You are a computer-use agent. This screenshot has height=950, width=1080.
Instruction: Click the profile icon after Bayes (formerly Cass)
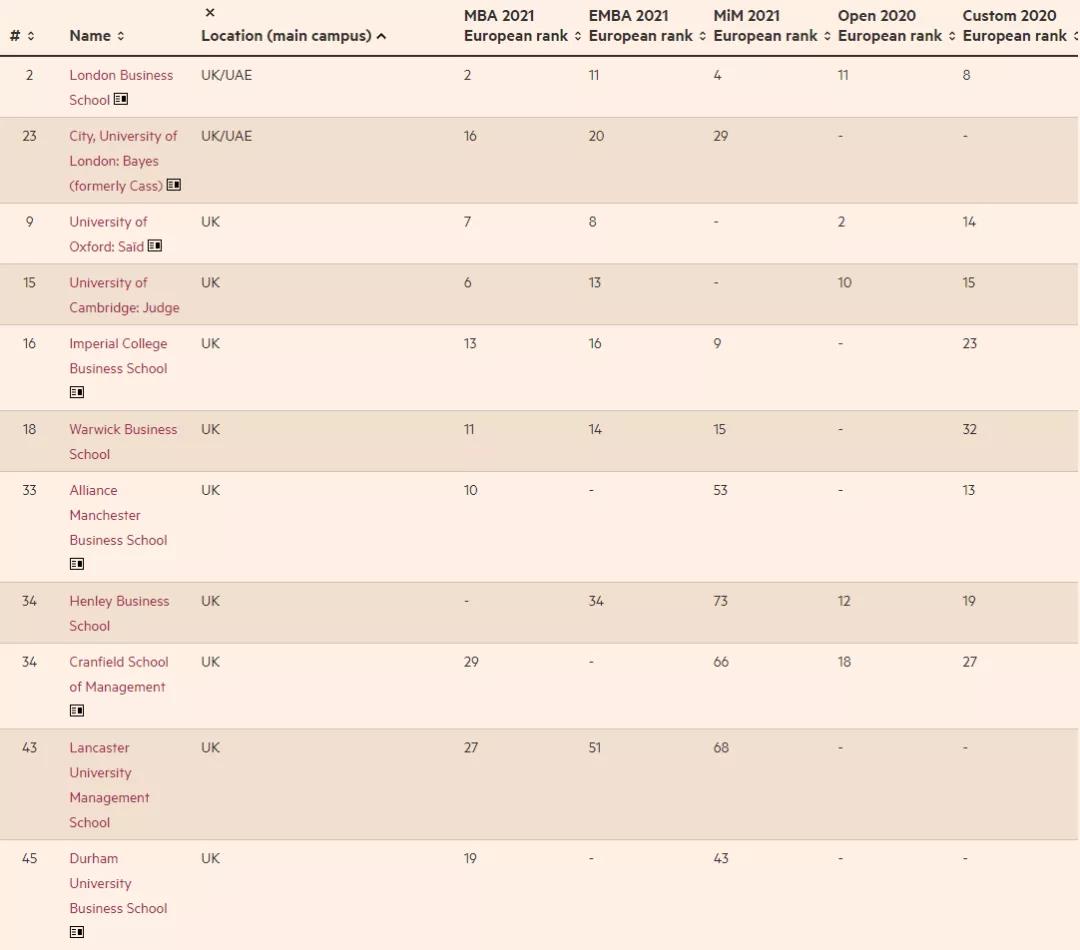[174, 185]
